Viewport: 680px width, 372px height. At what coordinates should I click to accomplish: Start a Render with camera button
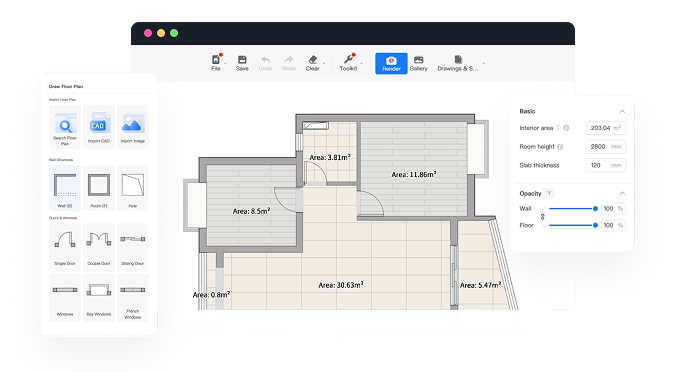(391, 63)
